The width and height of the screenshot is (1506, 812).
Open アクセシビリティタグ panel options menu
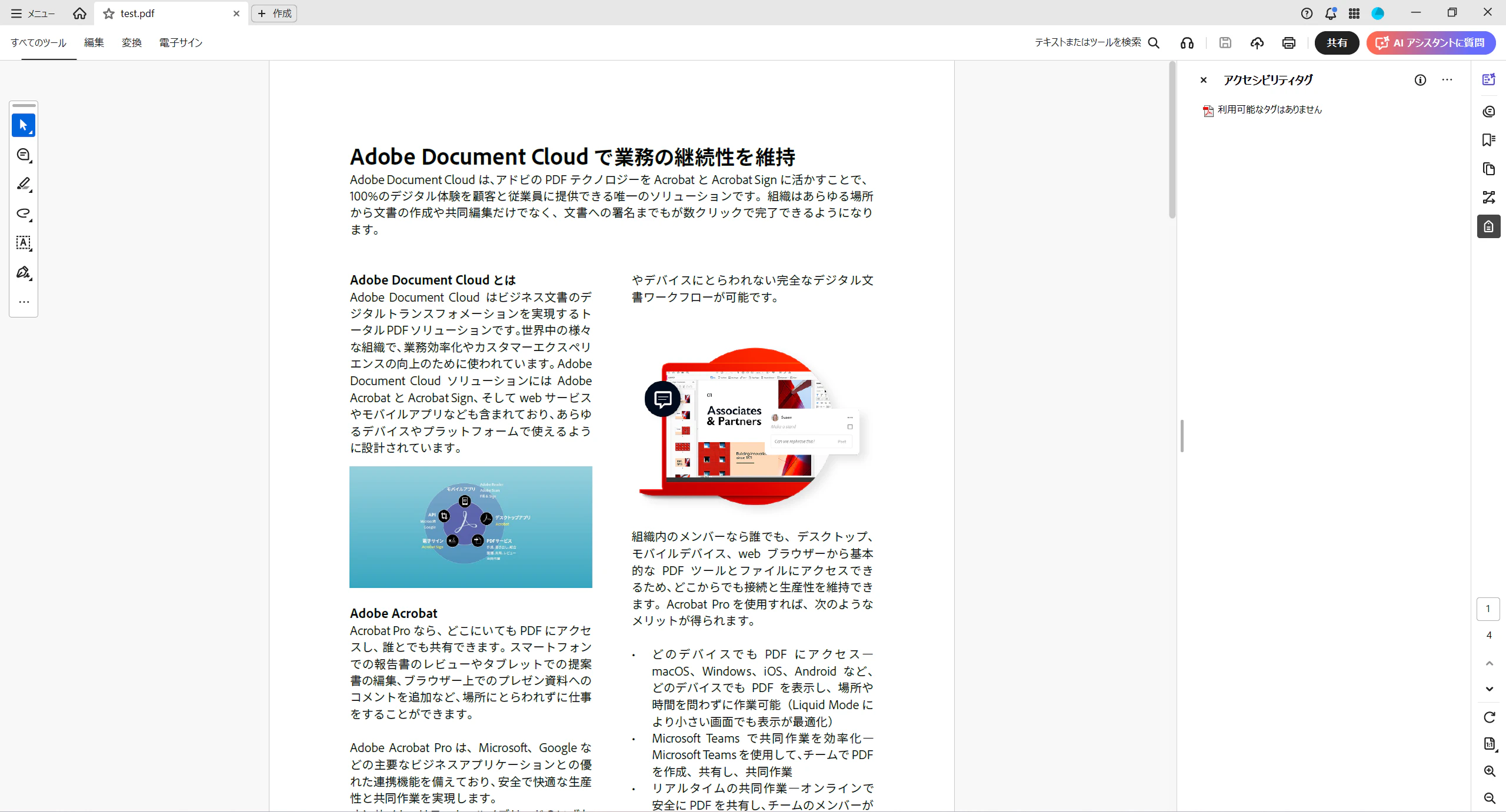1447,80
